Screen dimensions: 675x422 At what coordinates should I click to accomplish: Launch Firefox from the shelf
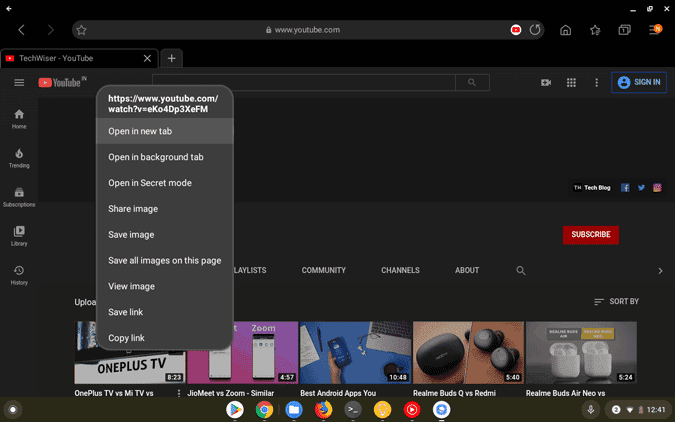click(323, 410)
